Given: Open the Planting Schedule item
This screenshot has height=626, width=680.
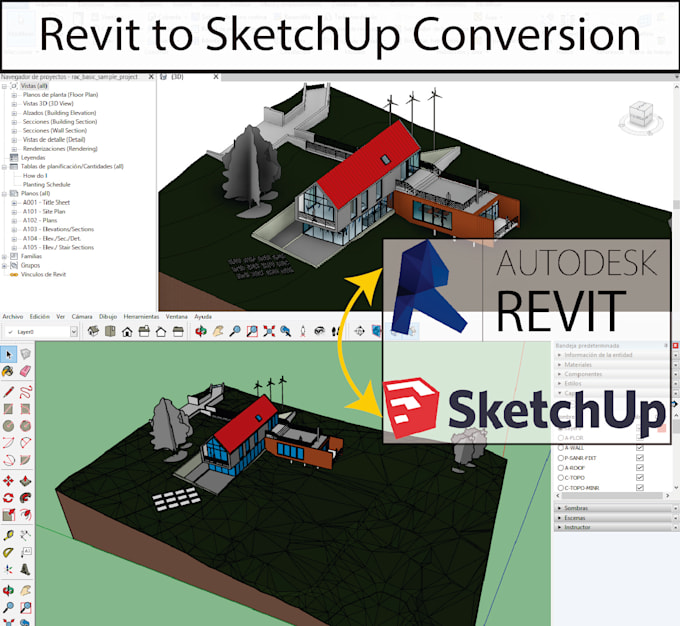Looking at the screenshot, I should coord(46,184).
